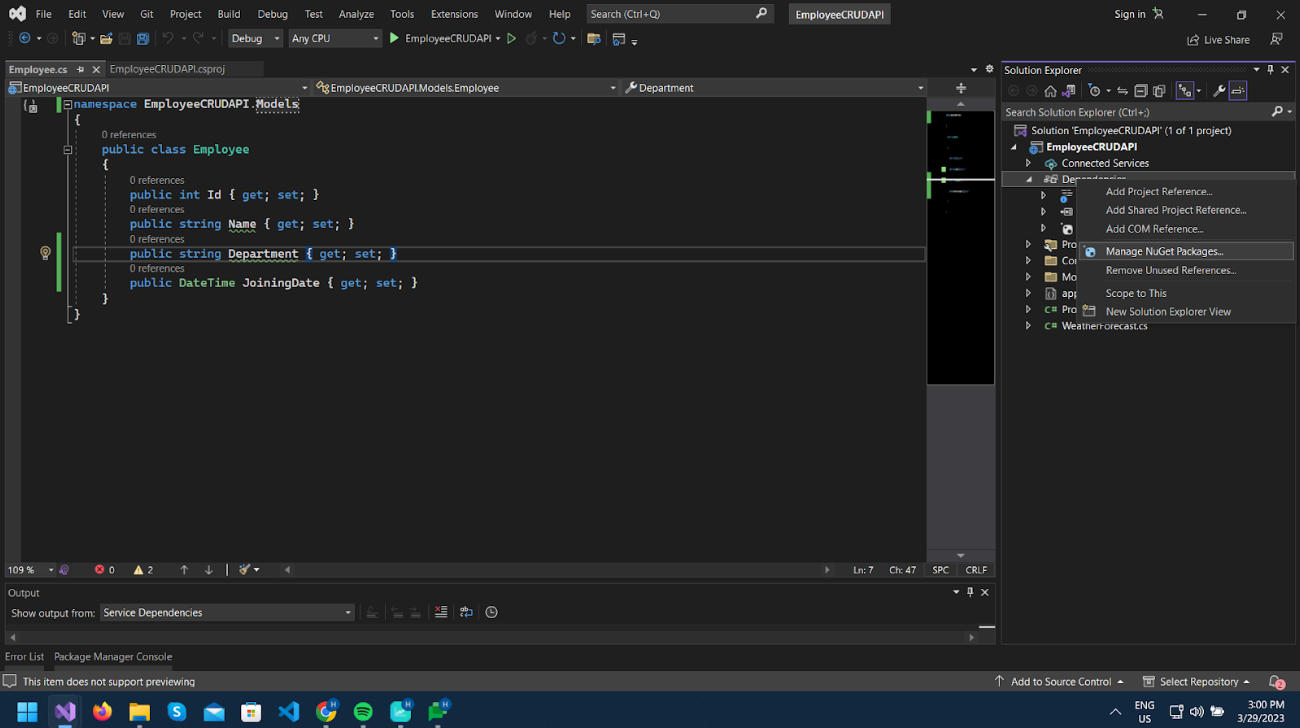Image resolution: width=1300 pixels, height=728 pixels.
Task: Click the Feedback icon beside Live Share
Action: (x=1276, y=39)
